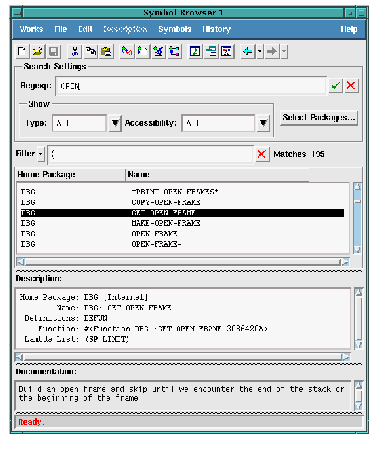Select the MAKE-OPEN-FRAME row
This screenshot has height=470, width=379.
182,223
